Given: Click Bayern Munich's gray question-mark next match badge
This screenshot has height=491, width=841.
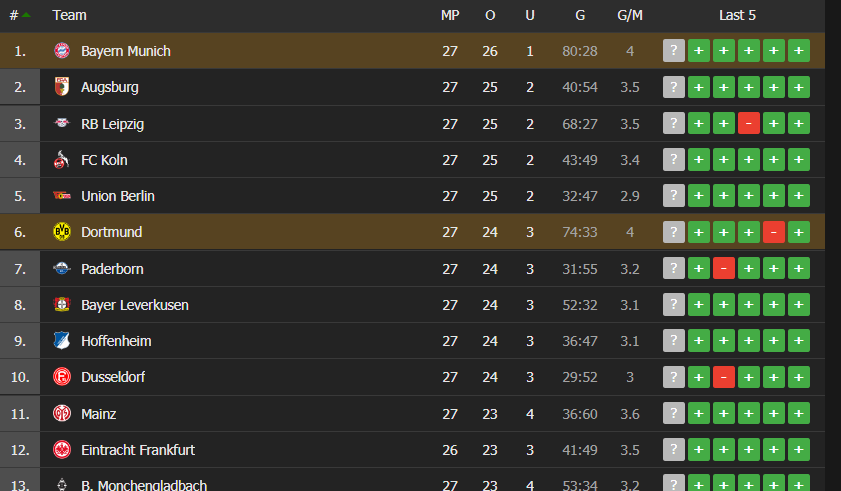Looking at the screenshot, I should (674, 51).
